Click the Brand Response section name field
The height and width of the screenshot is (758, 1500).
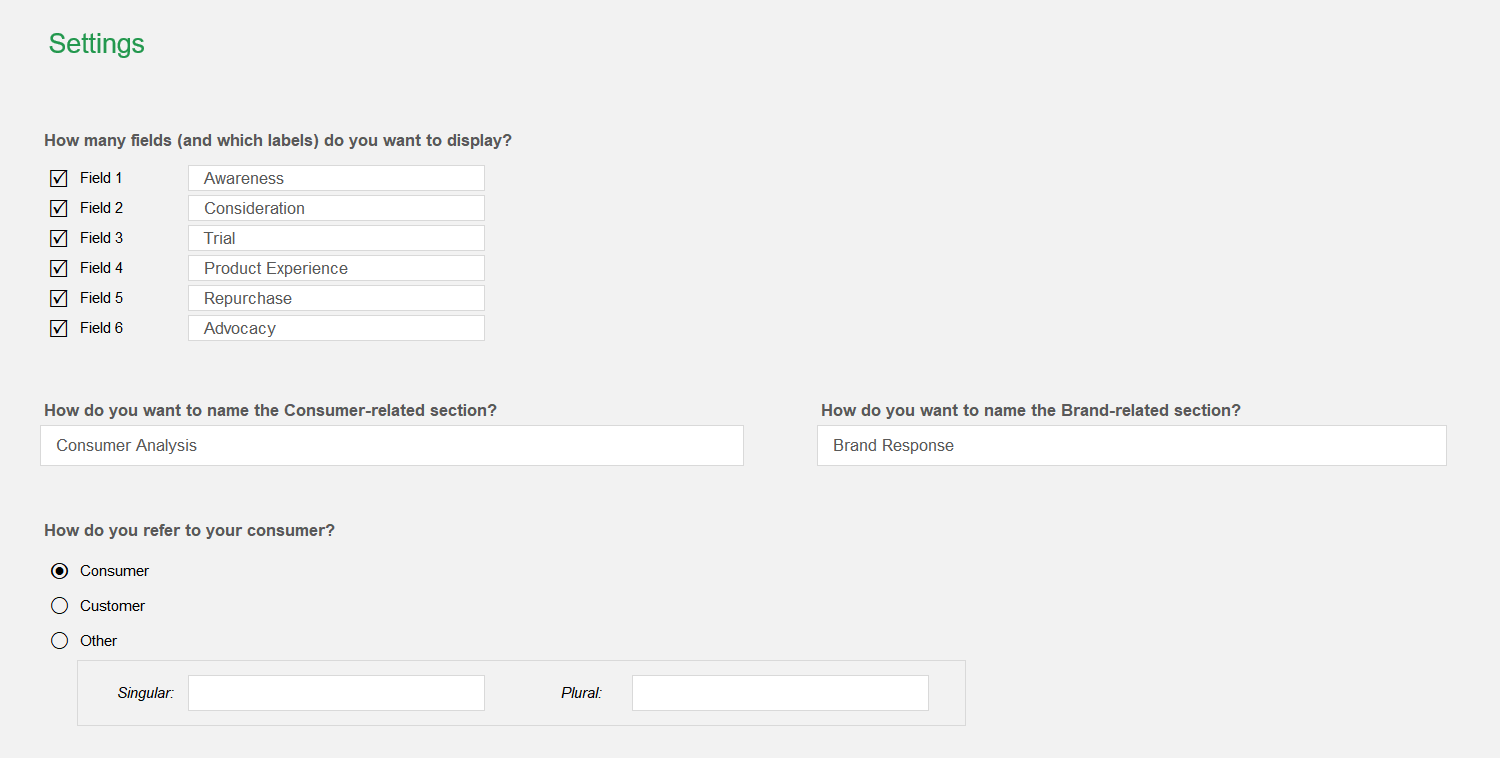[x=1131, y=446]
